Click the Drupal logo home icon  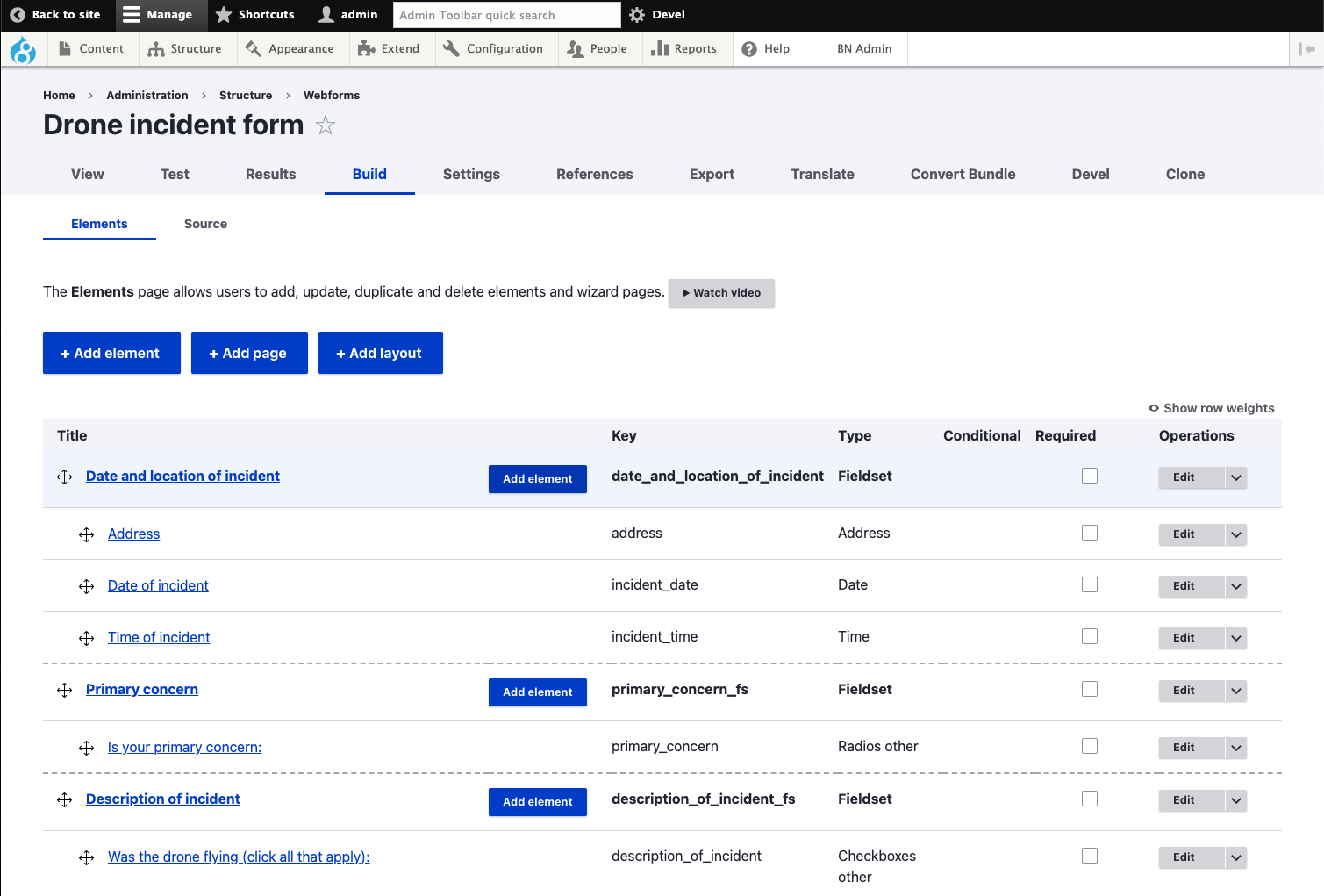pyautogui.click(x=23, y=50)
